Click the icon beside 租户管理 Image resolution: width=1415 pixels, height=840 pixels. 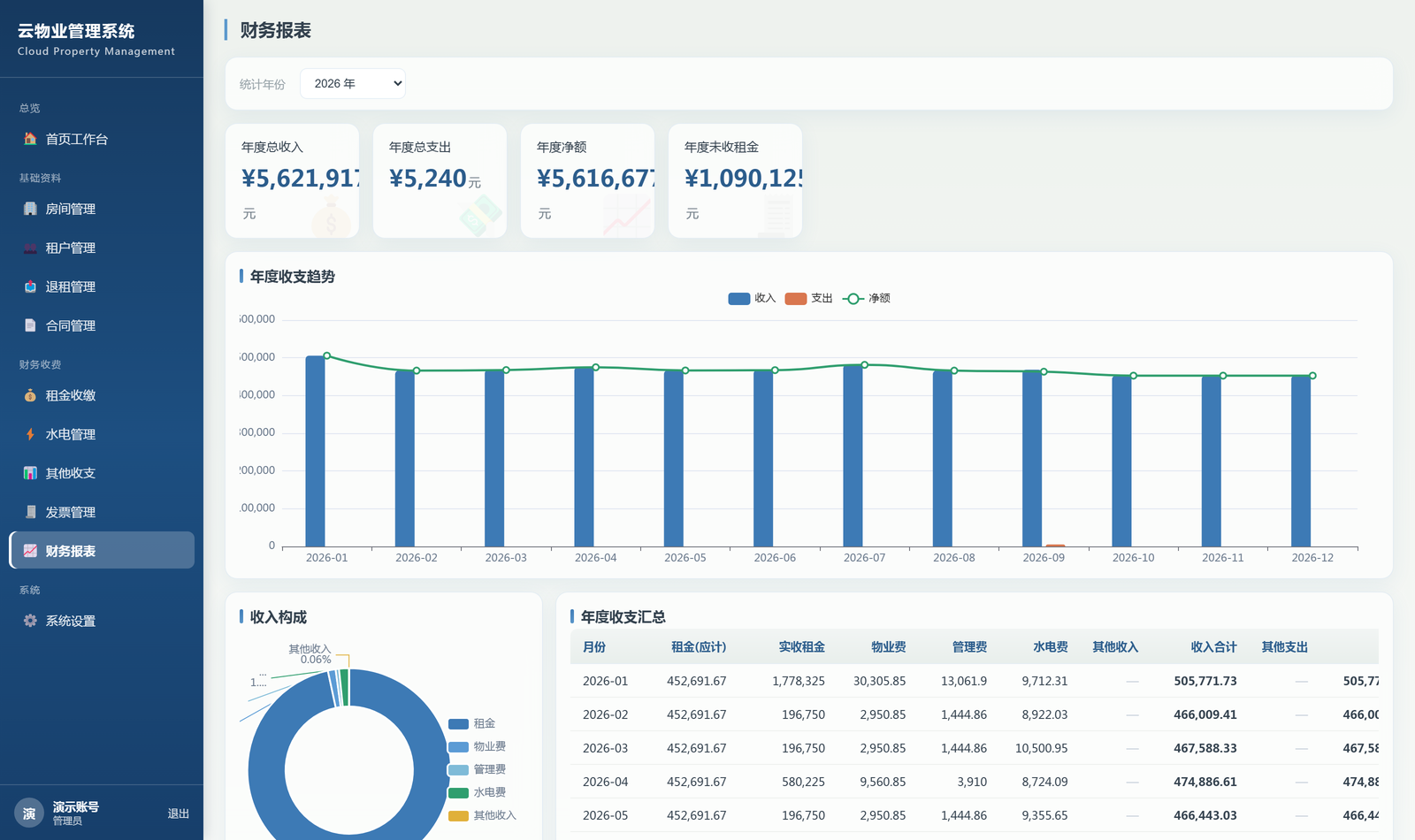(x=30, y=248)
